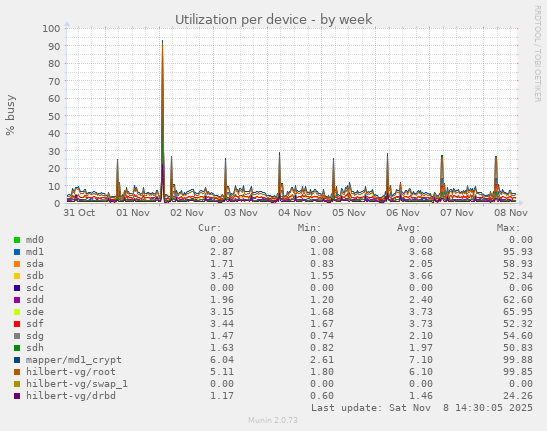Click md1 max value 95.93
The width and height of the screenshot is (547, 431).
pos(518,252)
